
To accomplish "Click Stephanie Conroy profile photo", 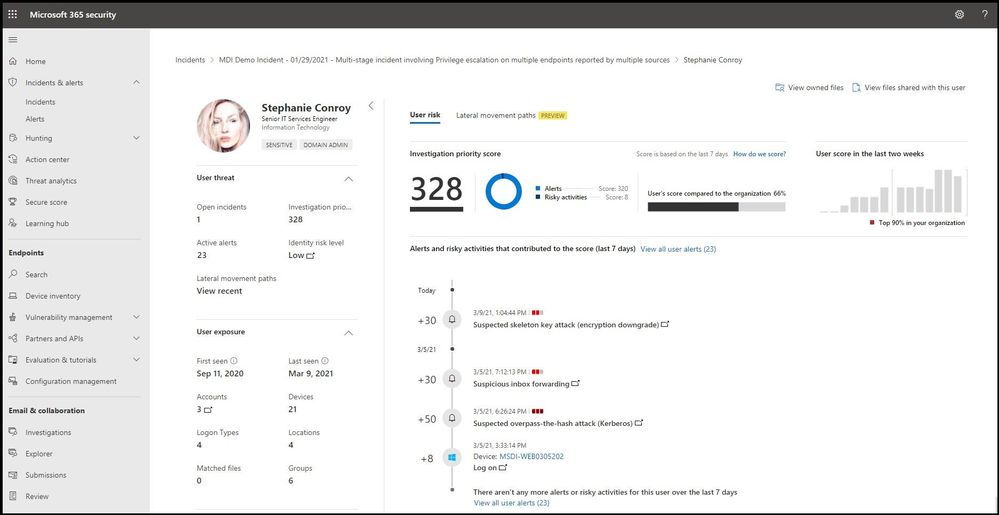I will click(x=223, y=126).
